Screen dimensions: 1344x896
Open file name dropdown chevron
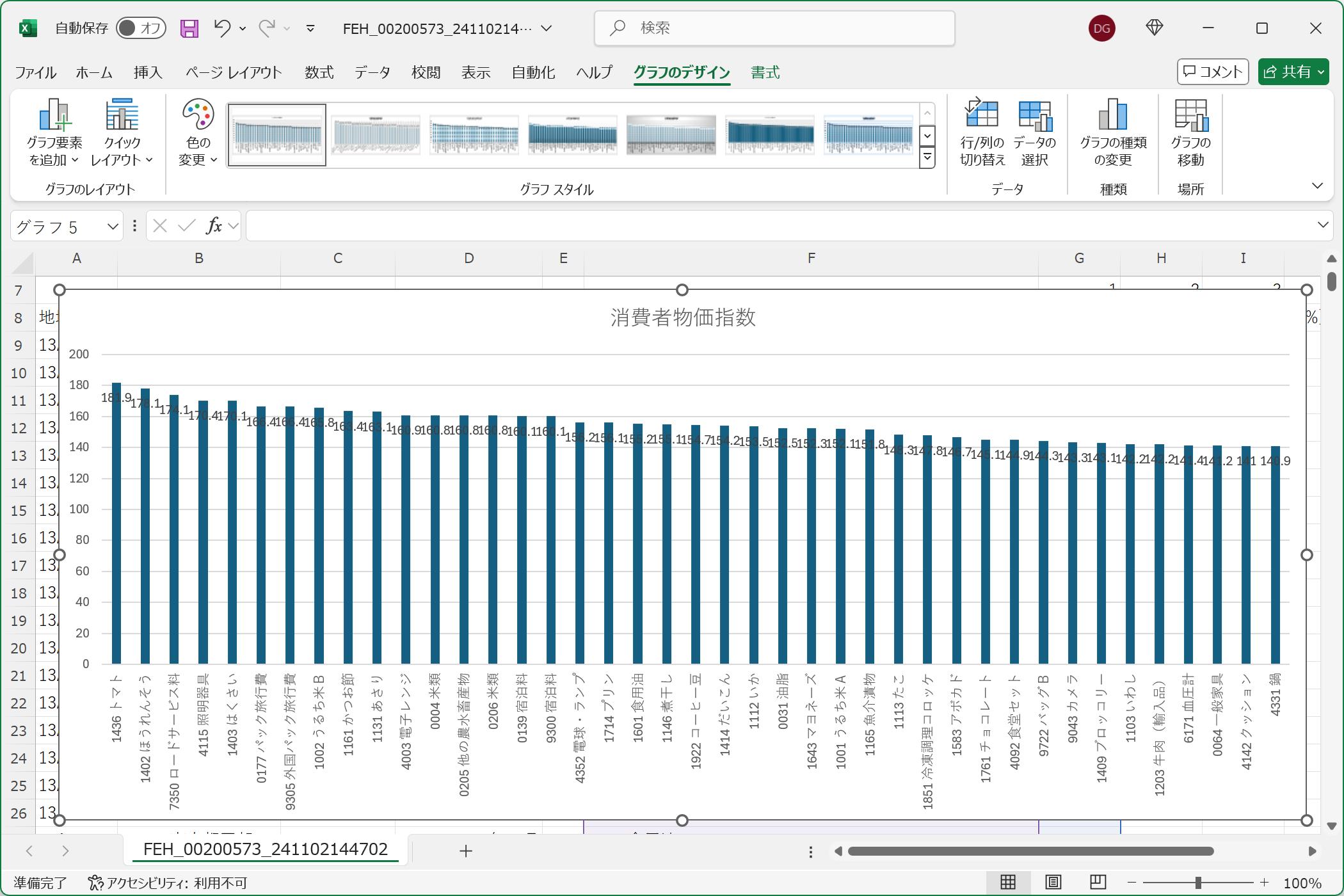(547, 28)
